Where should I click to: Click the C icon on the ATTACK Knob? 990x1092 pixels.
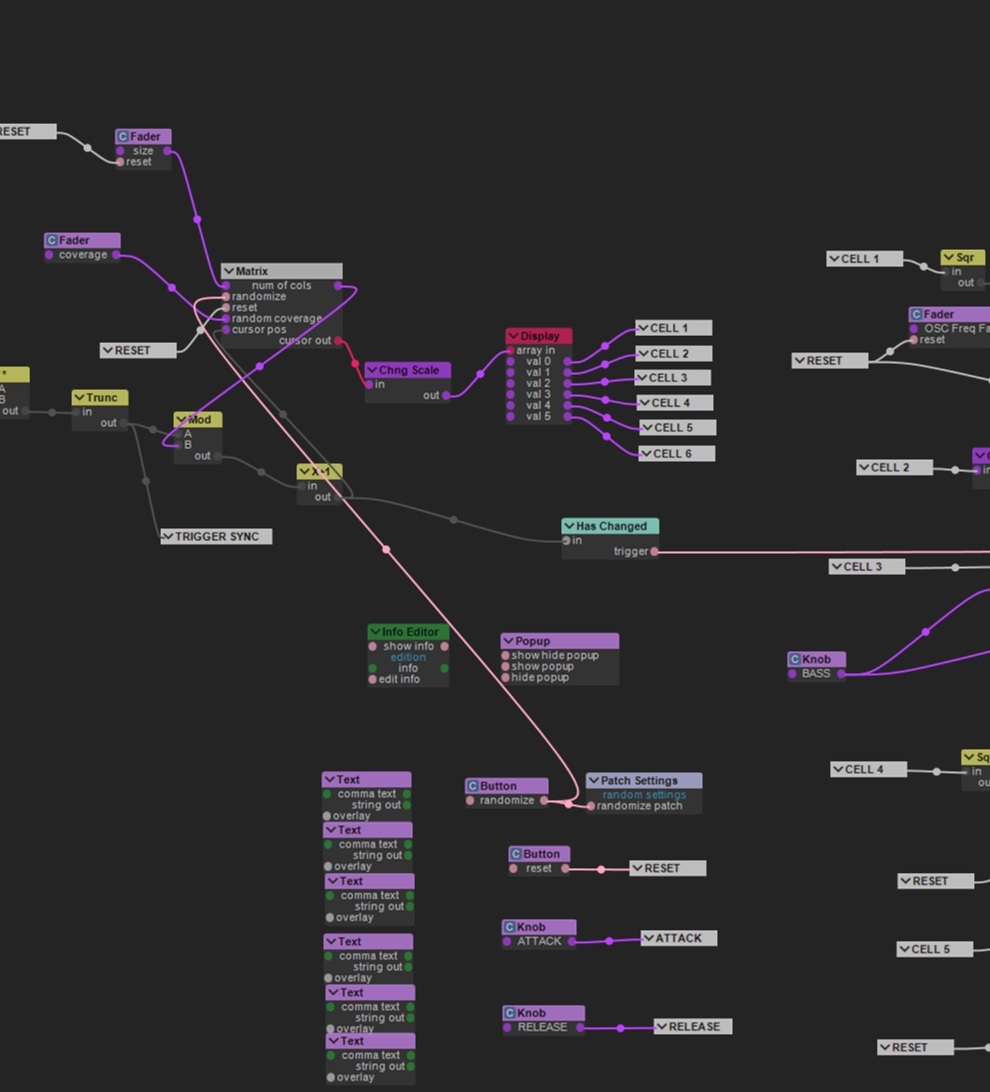[x=509, y=928]
